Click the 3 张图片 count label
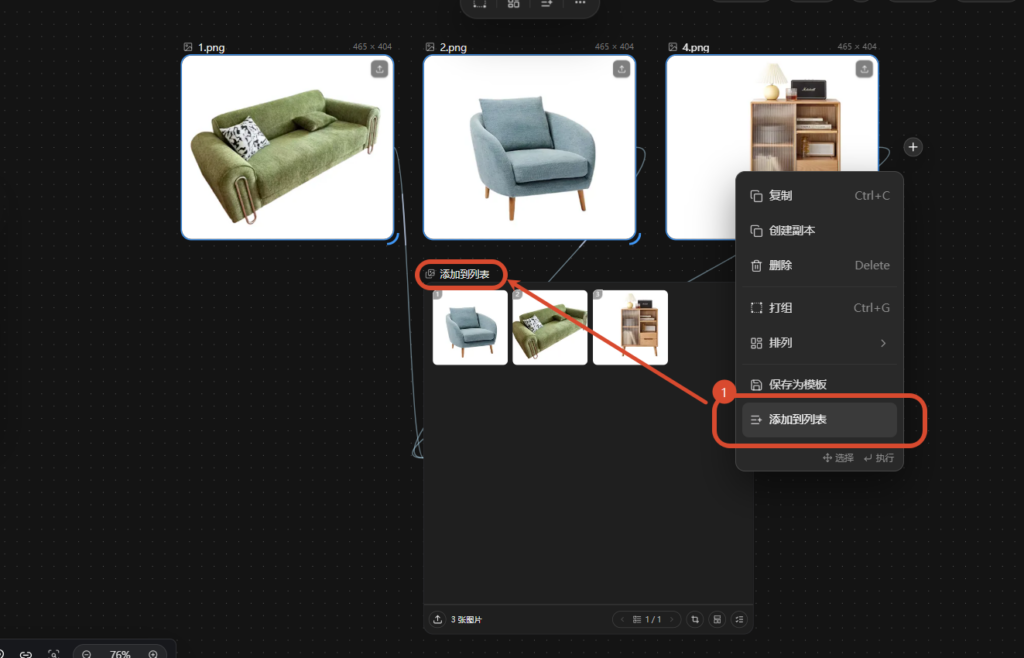Viewport: 1024px width, 658px height. (x=466, y=619)
